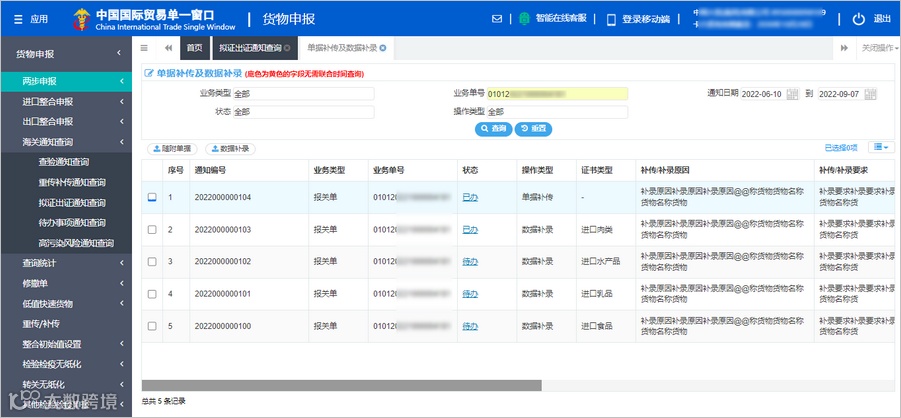Open the column settings dropdown near 已选择0项
The image size is (901, 418).
(x=881, y=148)
